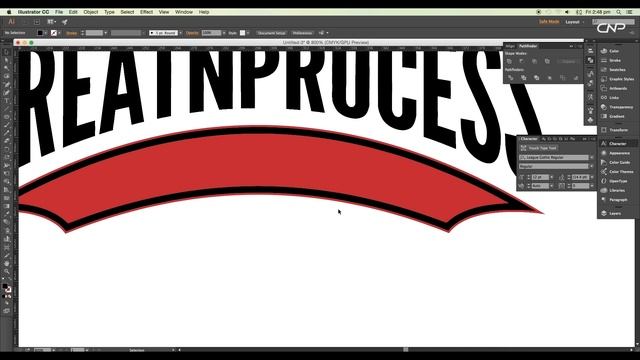Screen dimensions: 640x360
Task: Click the fill and stroke box in toolbar
Action: point(7,288)
